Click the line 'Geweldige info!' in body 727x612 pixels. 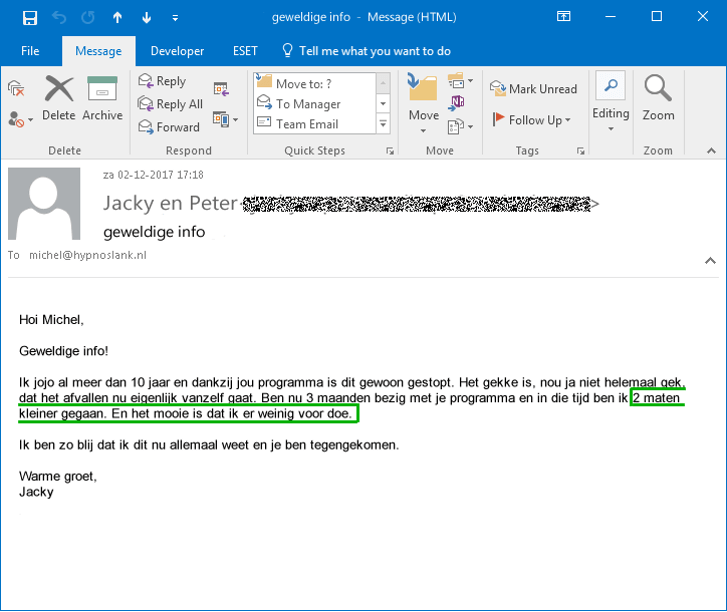(x=64, y=351)
